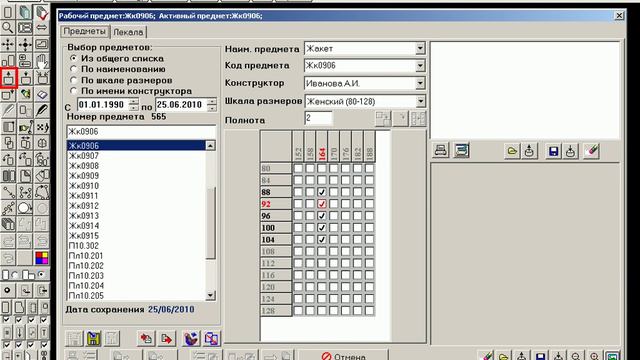The height and width of the screenshot is (360, 640).
Task: Click the 3D stacked boxes tool icon
Action: point(8,224)
